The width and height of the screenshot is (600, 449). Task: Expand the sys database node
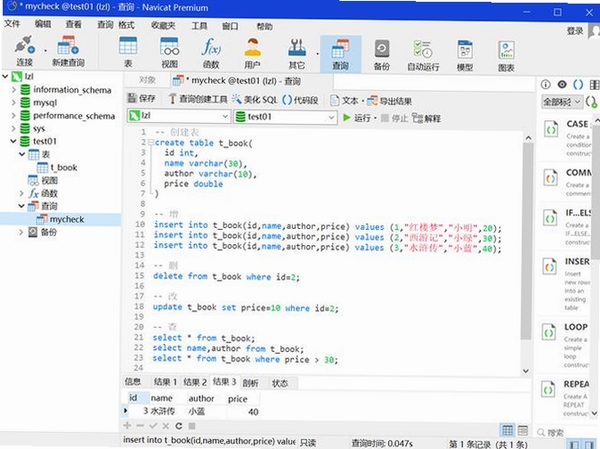14,128
